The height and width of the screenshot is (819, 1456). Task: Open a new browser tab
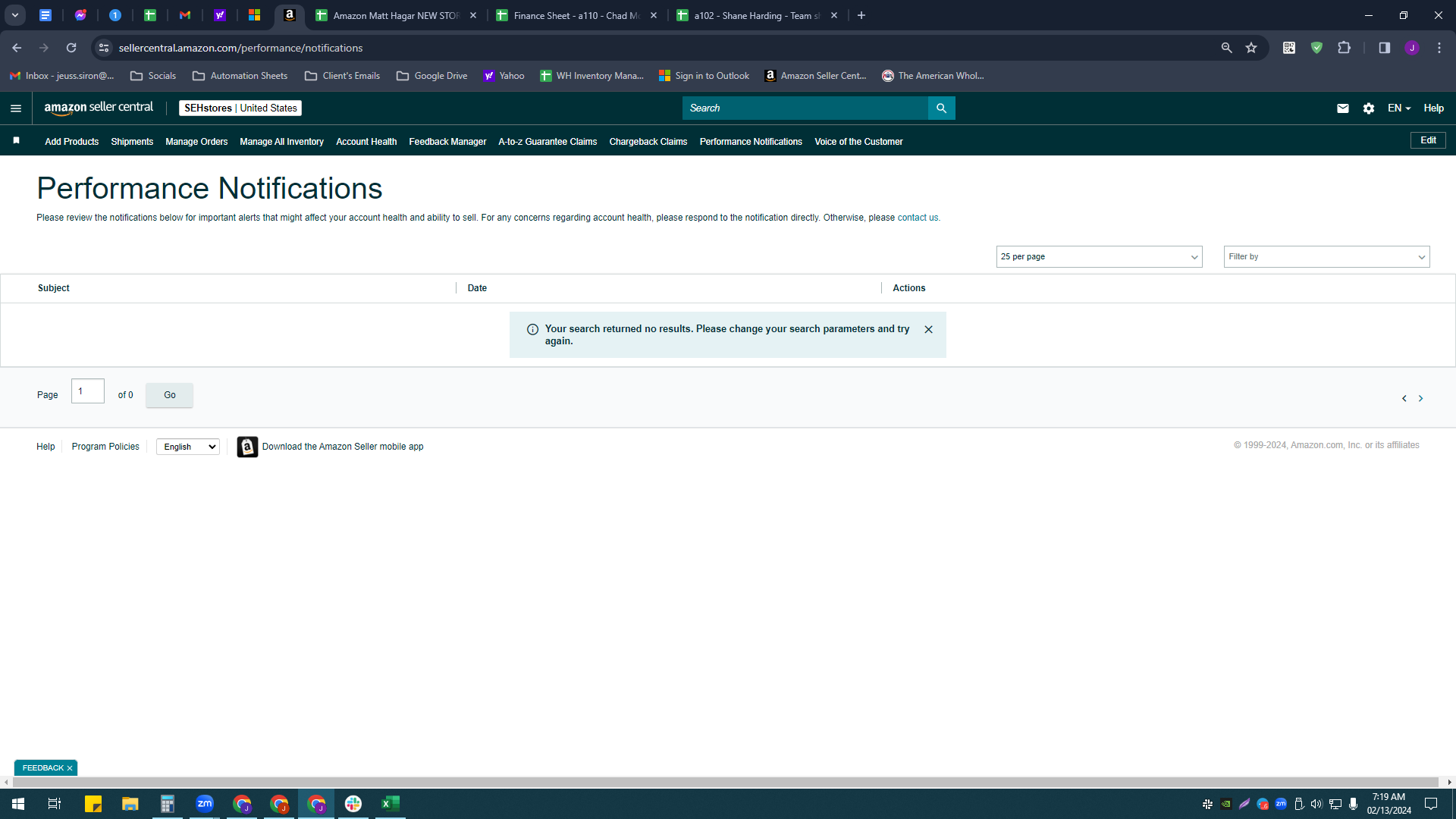click(861, 15)
